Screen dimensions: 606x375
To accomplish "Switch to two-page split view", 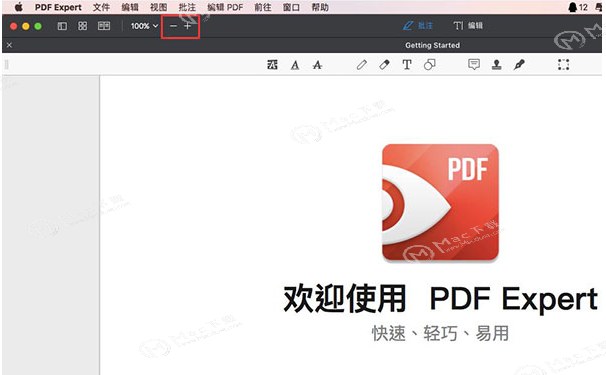I will (x=104, y=26).
